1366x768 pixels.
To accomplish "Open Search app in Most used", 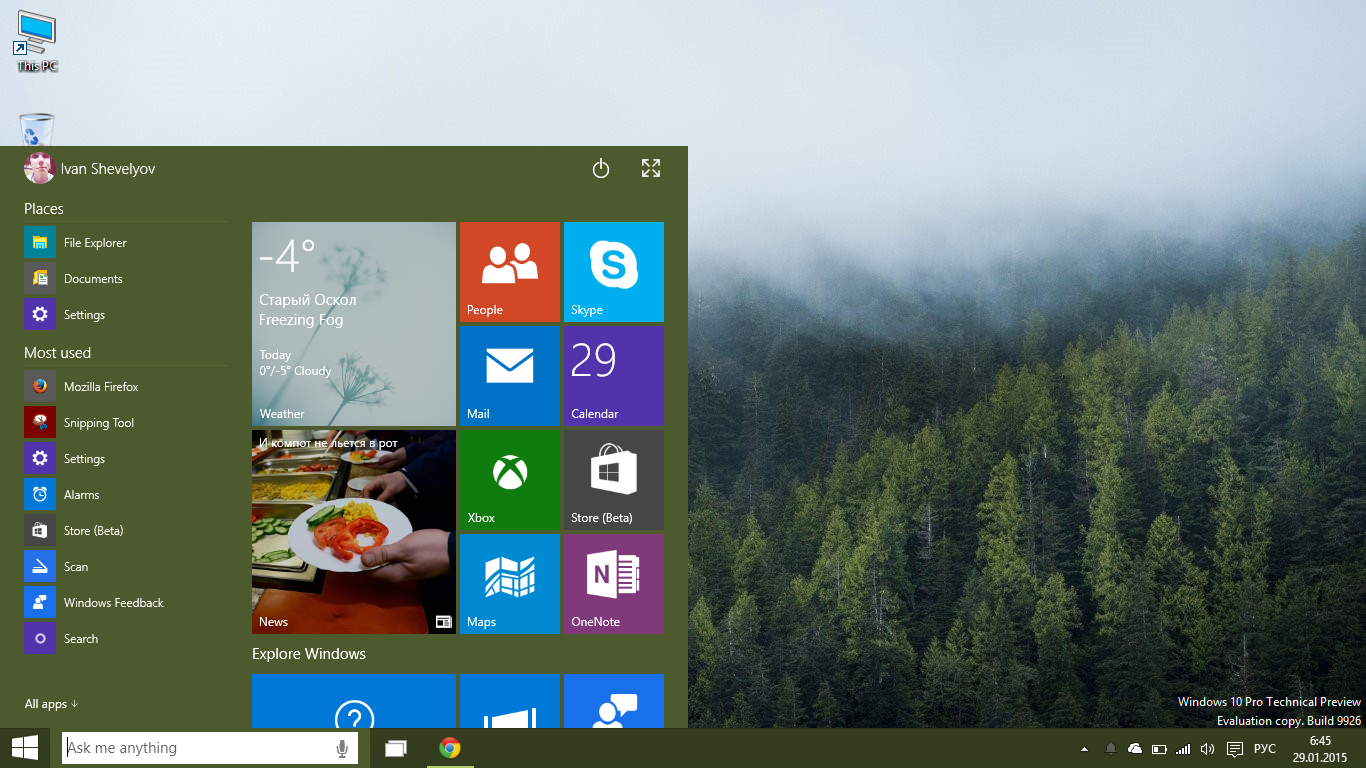I will pyautogui.click(x=126, y=638).
